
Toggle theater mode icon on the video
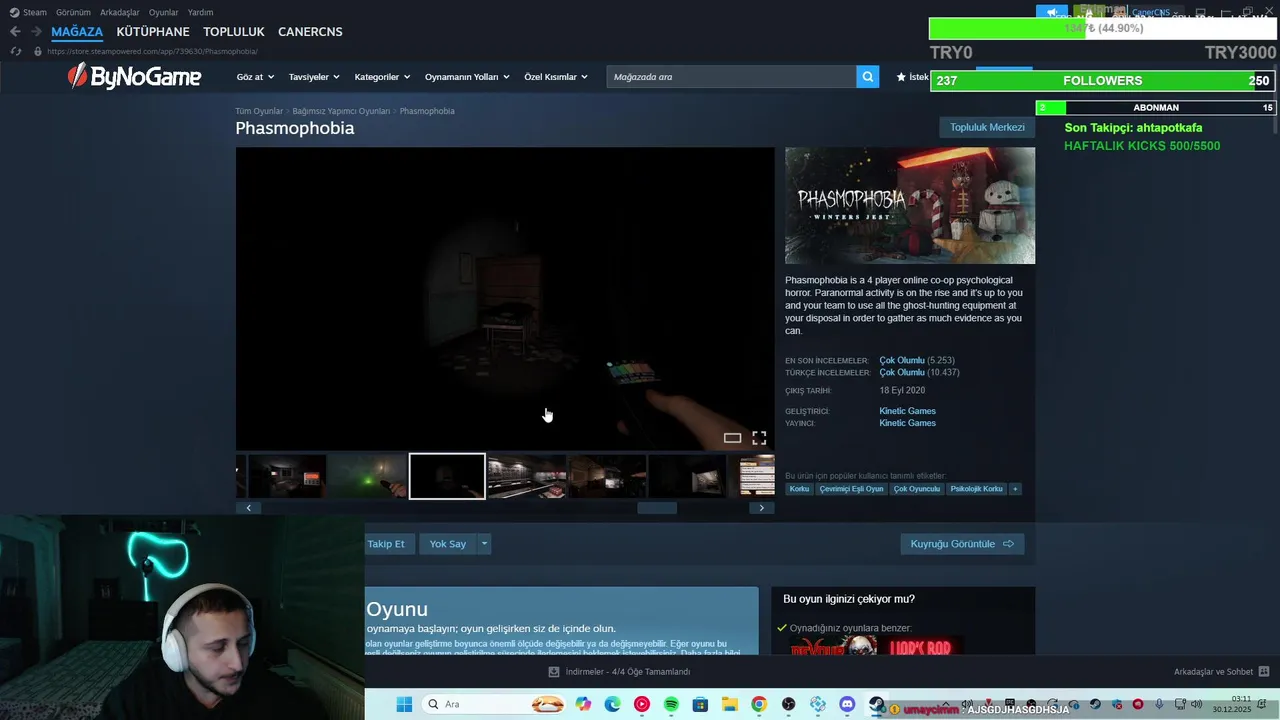click(x=732, y=438)
